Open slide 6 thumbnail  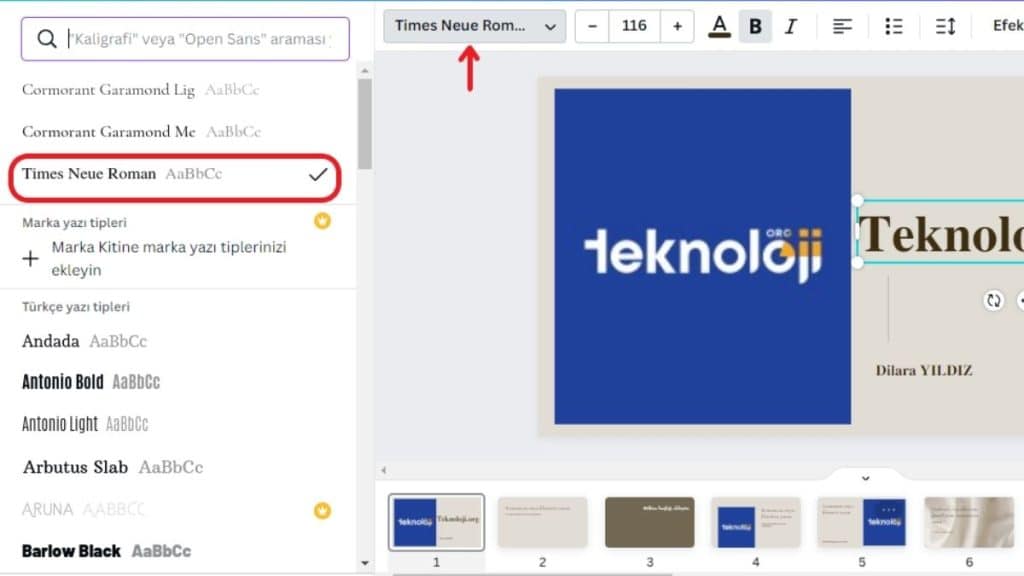click(969, 522)
